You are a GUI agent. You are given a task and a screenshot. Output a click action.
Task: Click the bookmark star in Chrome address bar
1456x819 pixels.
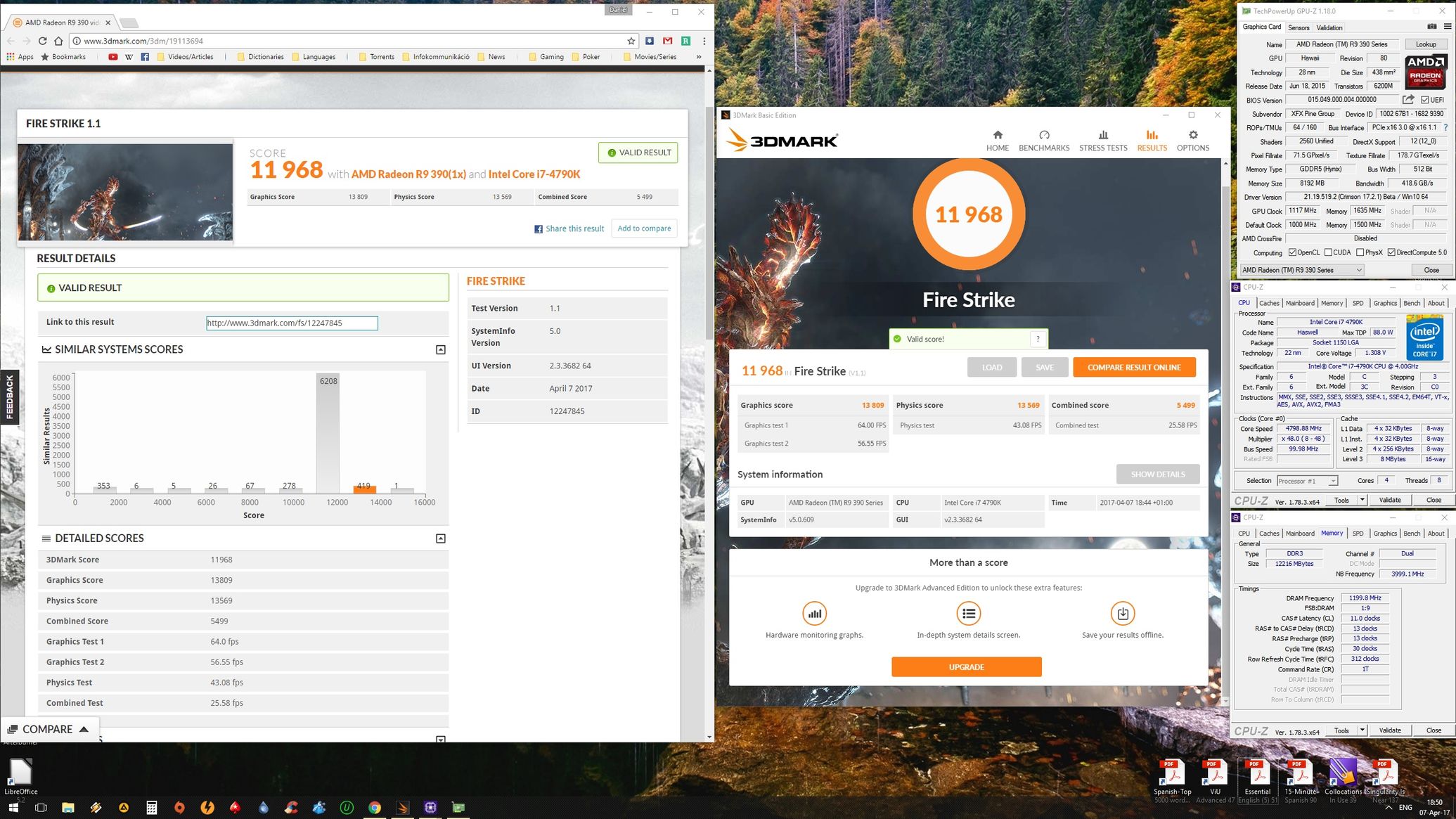(x=631, y=41)
